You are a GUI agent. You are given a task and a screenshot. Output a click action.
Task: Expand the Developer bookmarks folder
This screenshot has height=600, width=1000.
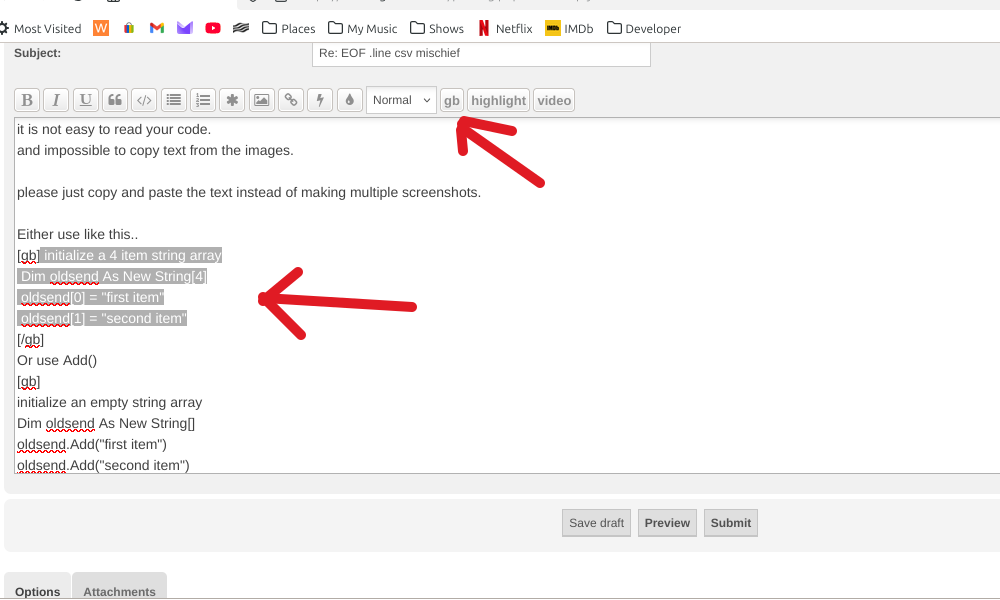pyautogui.click(x=643, y=29)
